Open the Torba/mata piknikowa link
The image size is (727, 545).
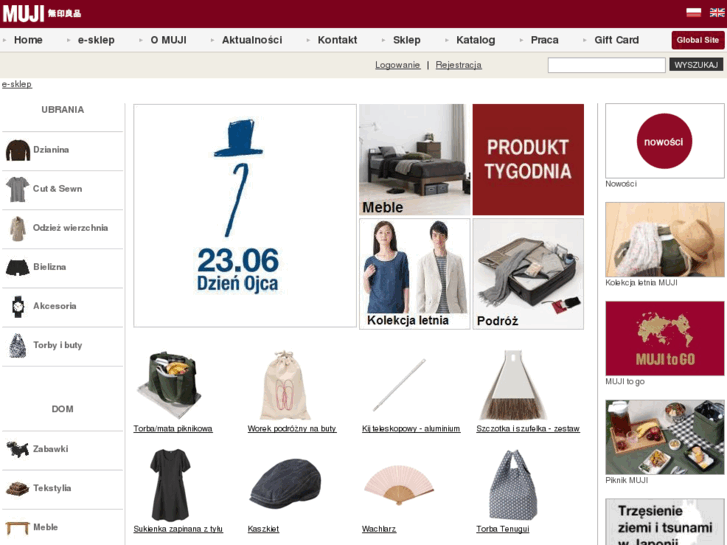[x=173, y=429]
